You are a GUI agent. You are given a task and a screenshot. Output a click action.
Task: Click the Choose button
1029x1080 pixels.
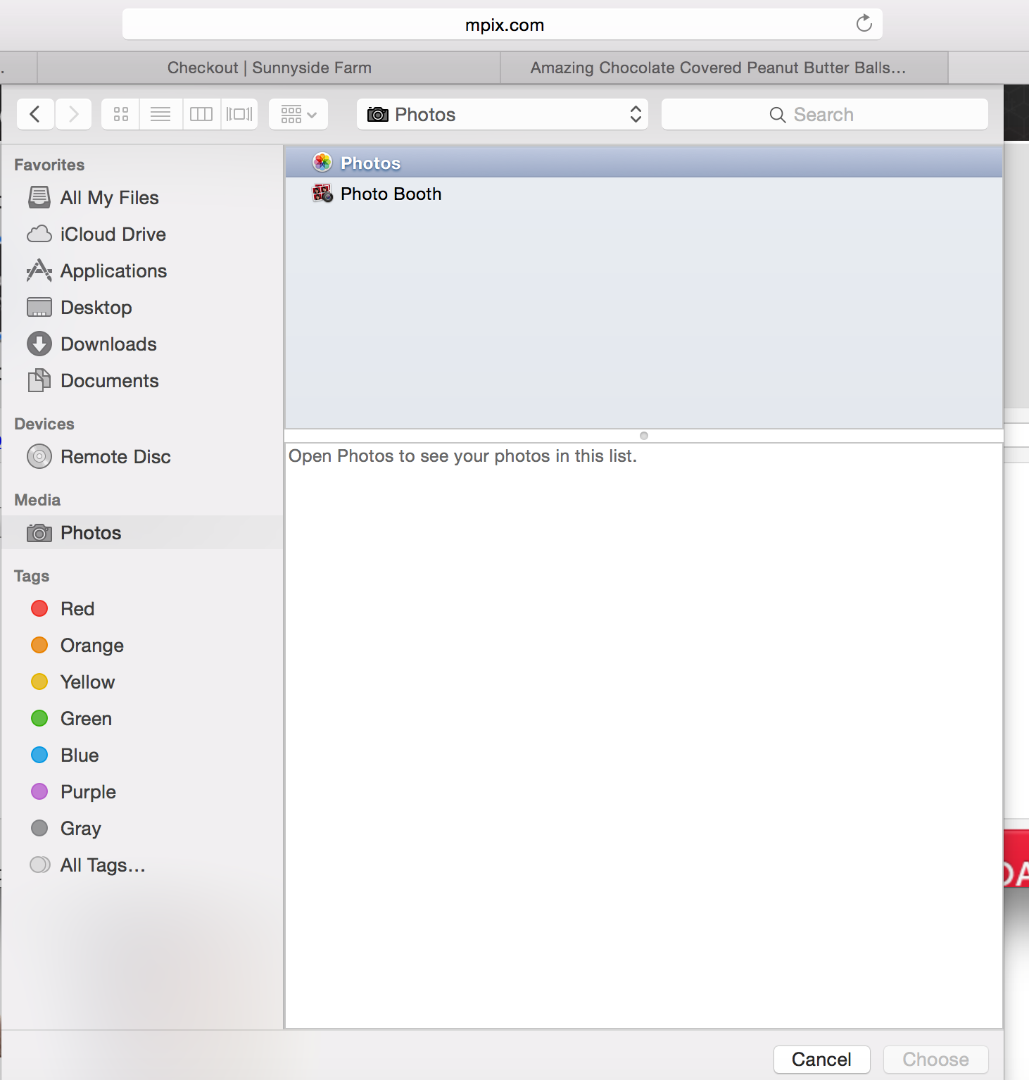coord(936,1059)
